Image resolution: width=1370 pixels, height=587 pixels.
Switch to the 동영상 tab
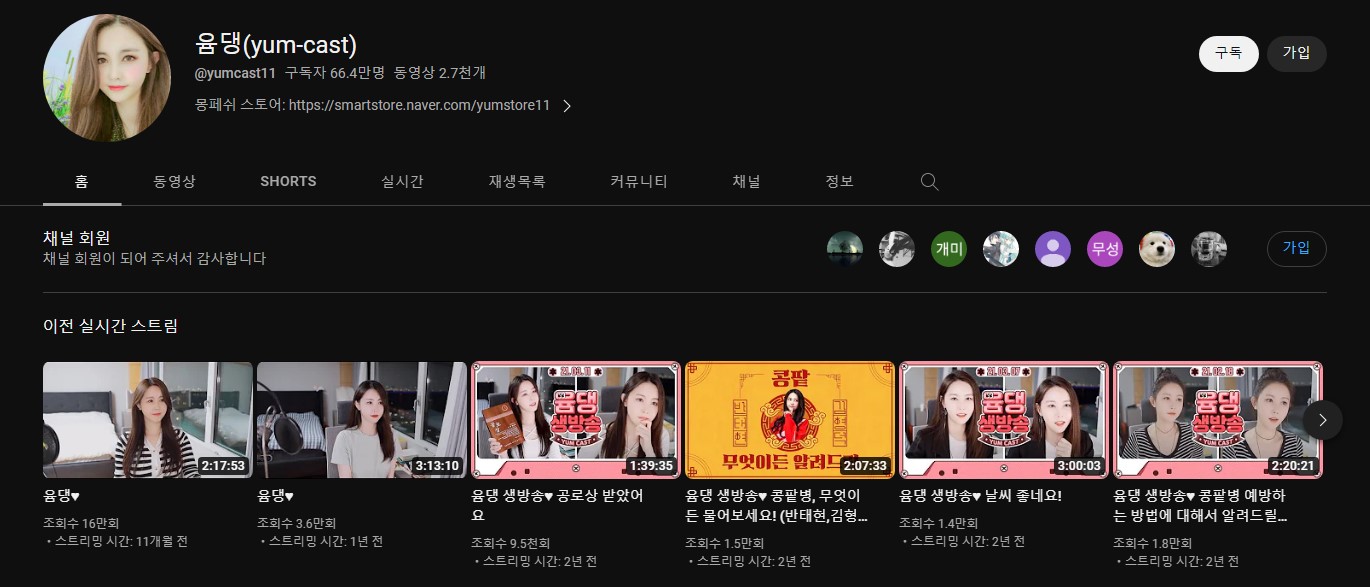coord(174,181)
